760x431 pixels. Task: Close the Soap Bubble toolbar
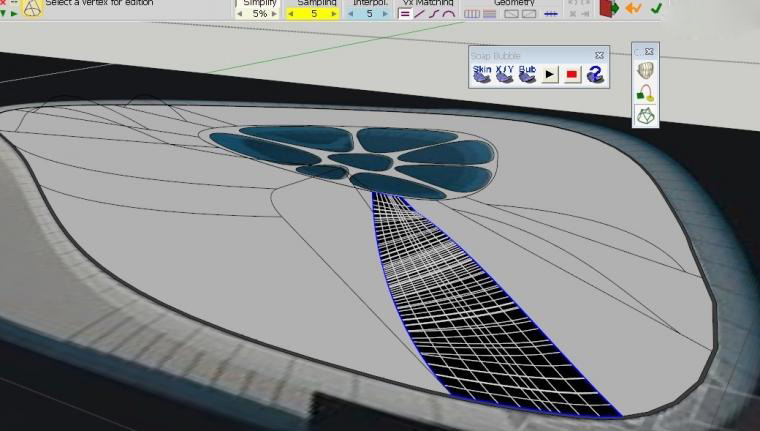tap(599, 55)
